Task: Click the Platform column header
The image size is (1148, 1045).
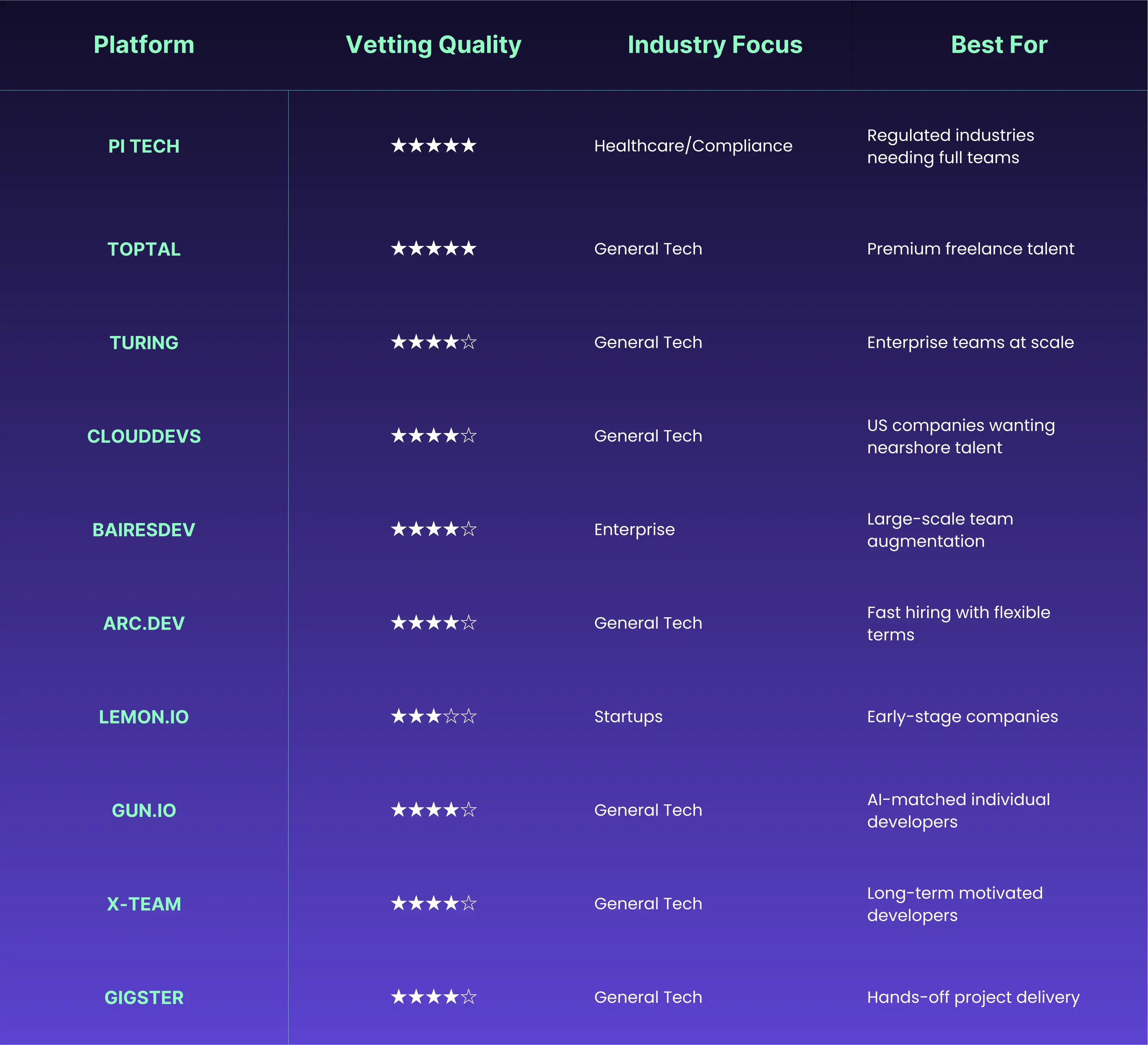Action: tap(144, 45)
